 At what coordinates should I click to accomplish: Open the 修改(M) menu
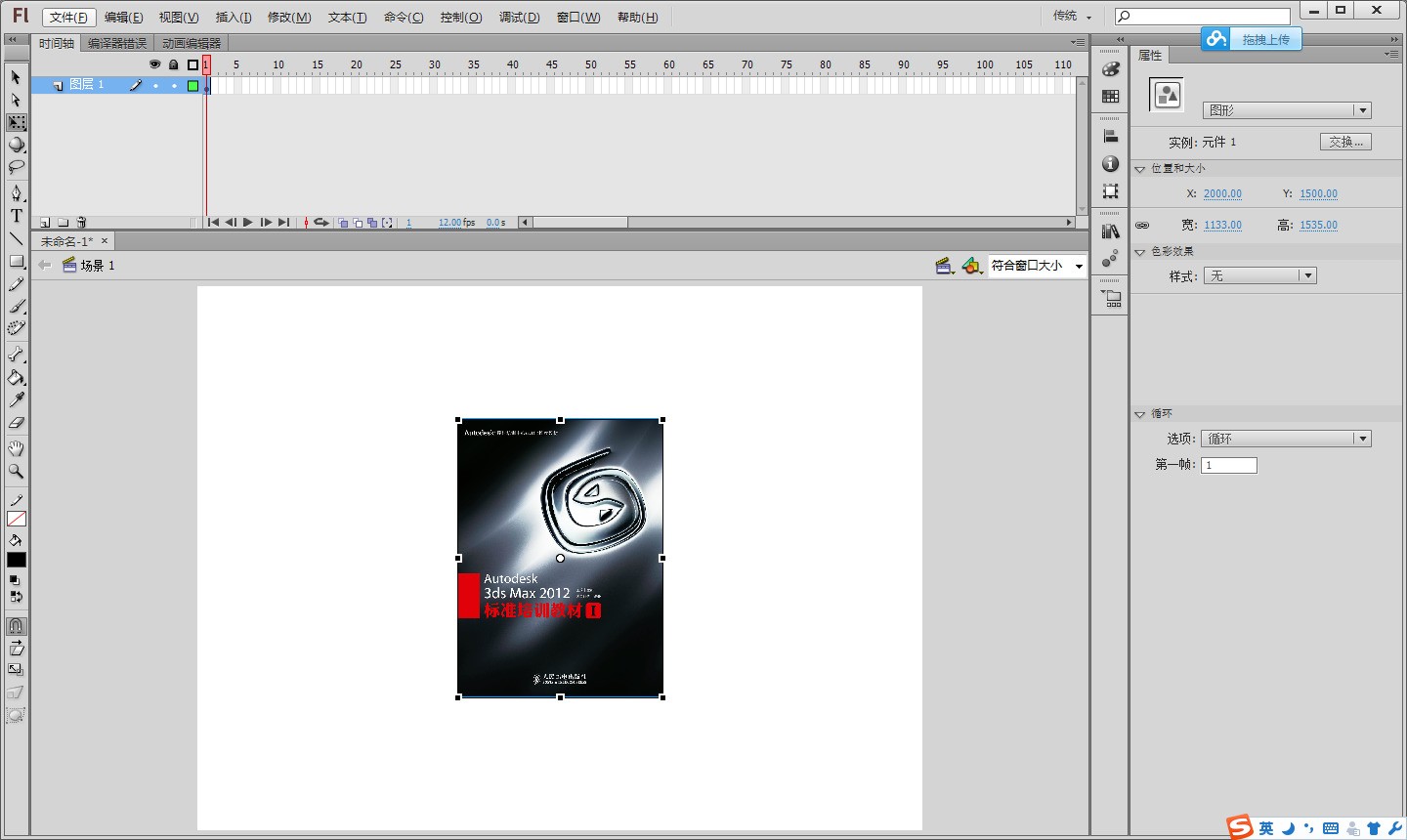(289, 18)
